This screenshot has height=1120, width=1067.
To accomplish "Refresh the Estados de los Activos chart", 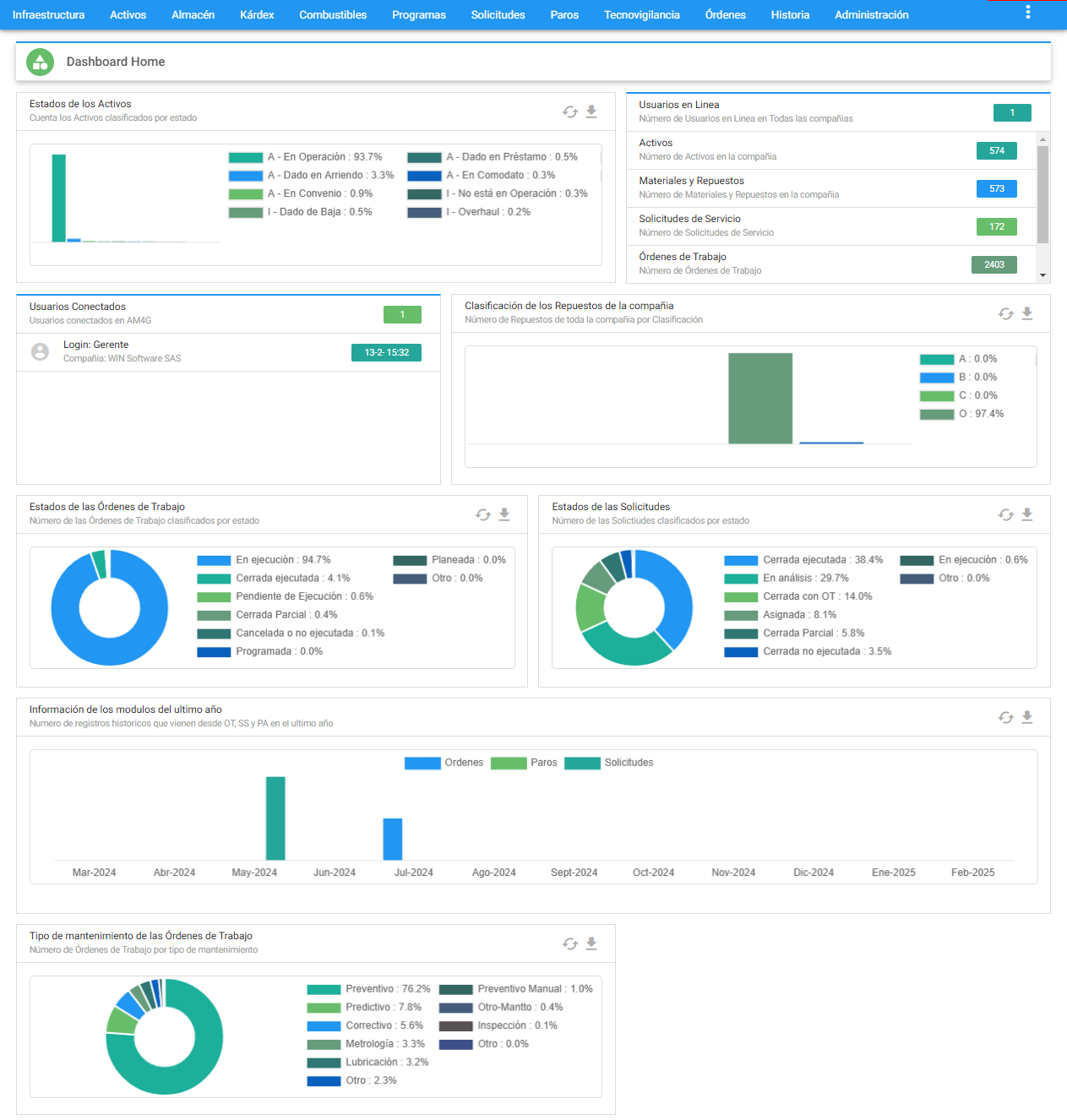I will (x=570, y=112).
